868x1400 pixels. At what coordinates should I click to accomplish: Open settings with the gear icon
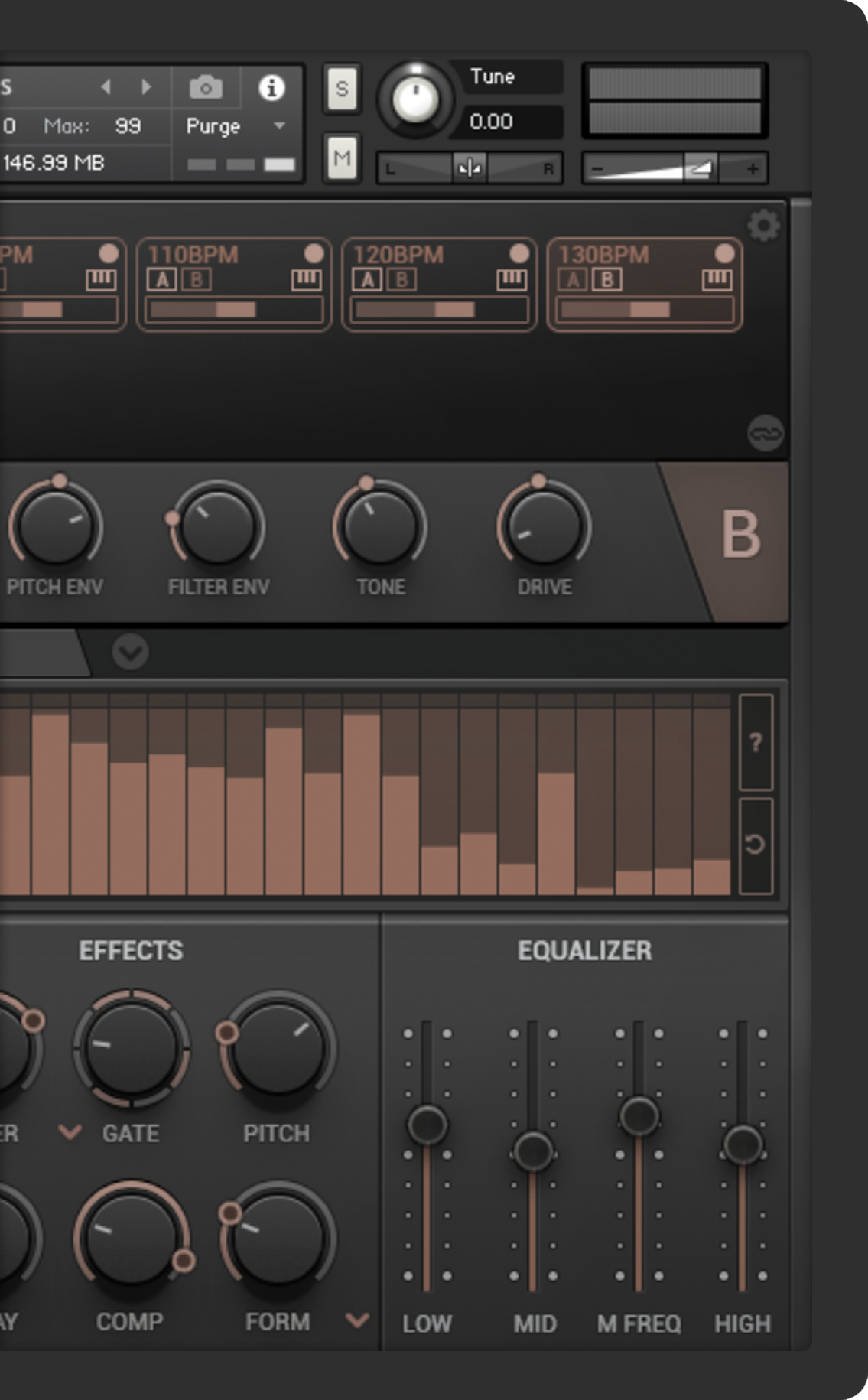[763, 226]
